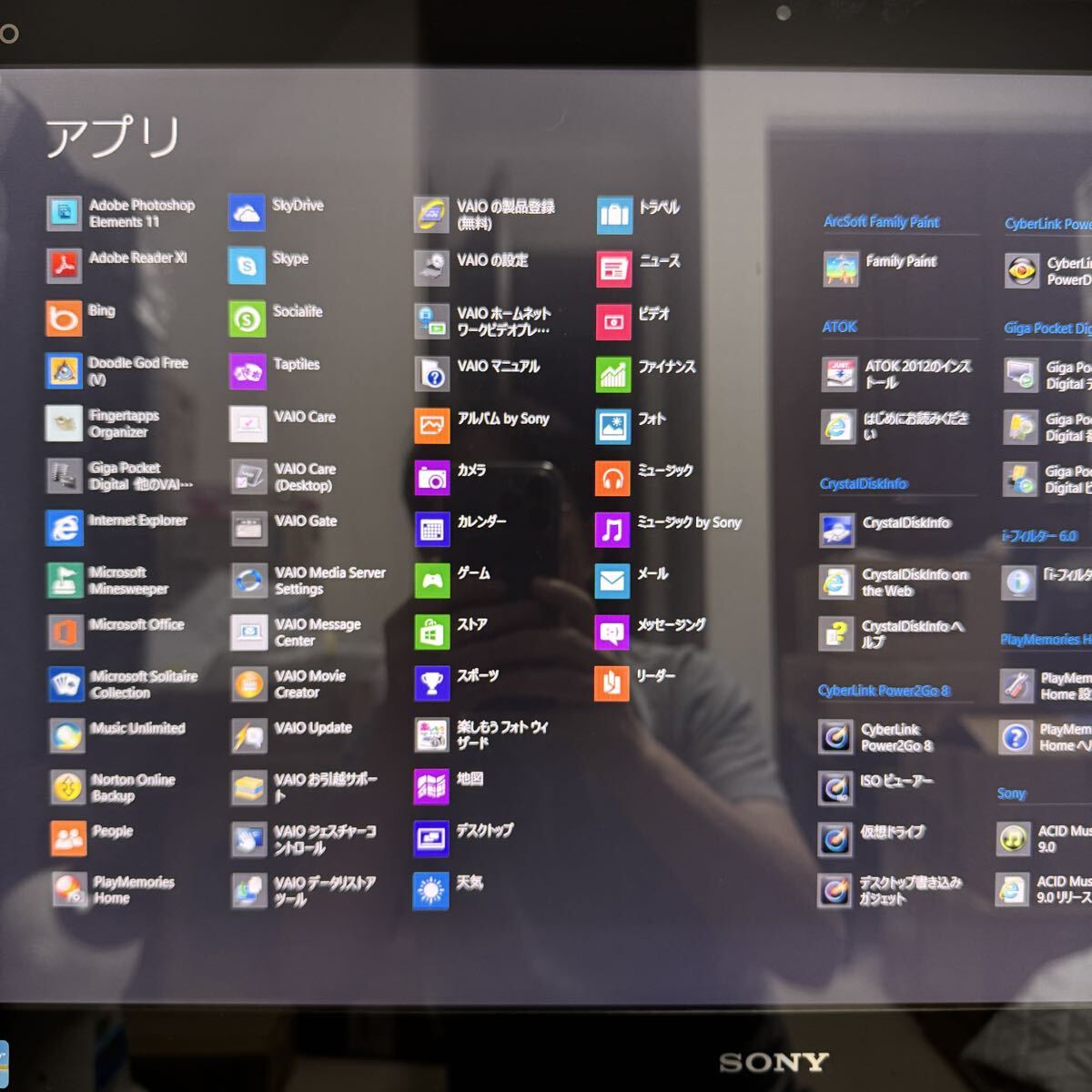Launch Microsoft Solitaire Collection

click(123, 683)
